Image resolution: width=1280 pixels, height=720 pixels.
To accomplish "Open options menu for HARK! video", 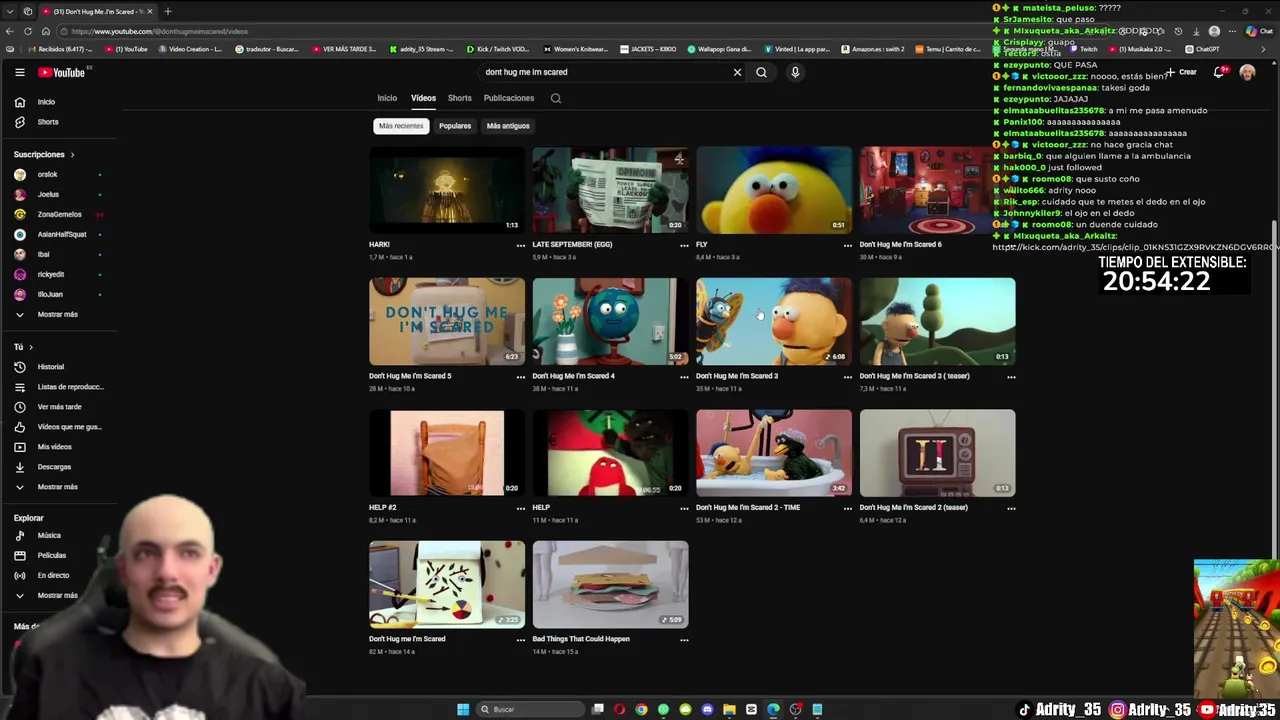I will point(520,245).
